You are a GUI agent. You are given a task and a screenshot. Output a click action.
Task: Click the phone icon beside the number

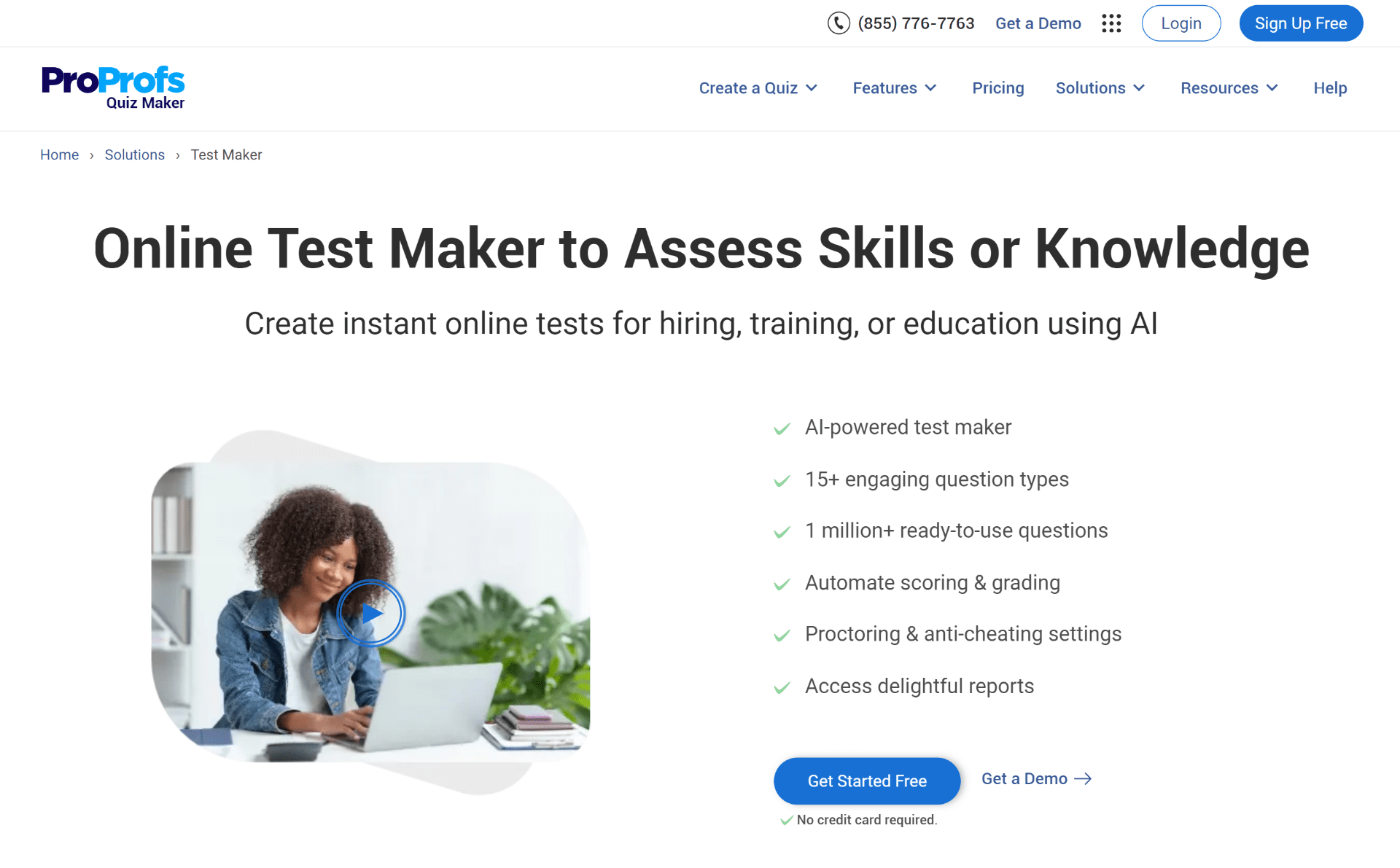[839, 23]
